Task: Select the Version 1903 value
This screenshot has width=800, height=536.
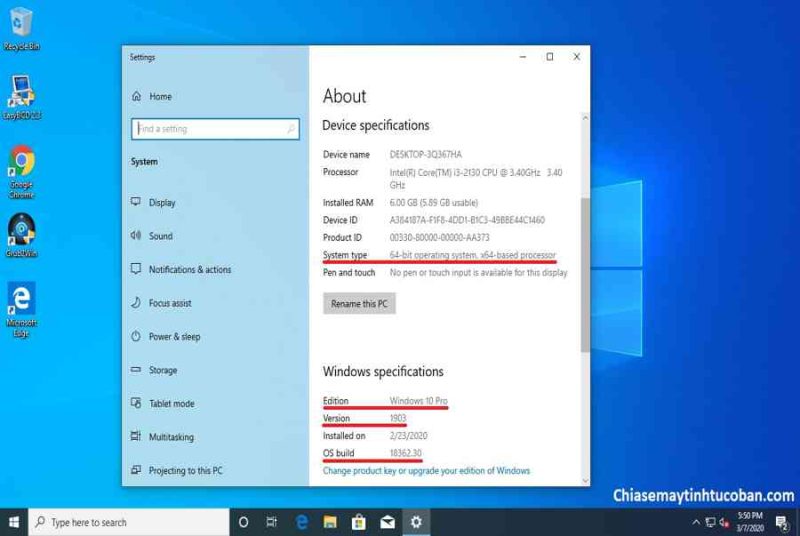Action: (x=397, y=418)
